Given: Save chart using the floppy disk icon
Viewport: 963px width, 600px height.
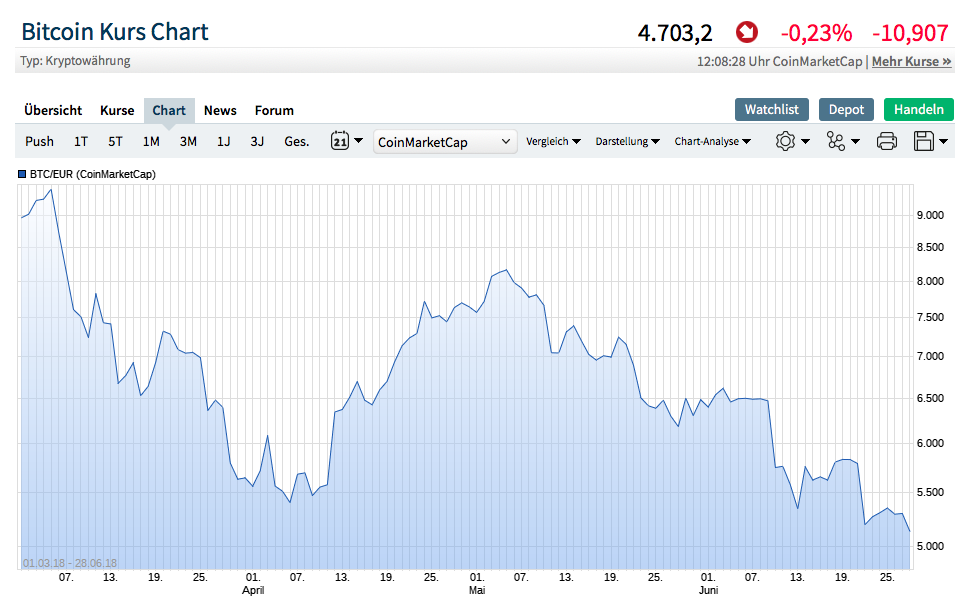Looking at the screenshot, I should click(924, 141).
